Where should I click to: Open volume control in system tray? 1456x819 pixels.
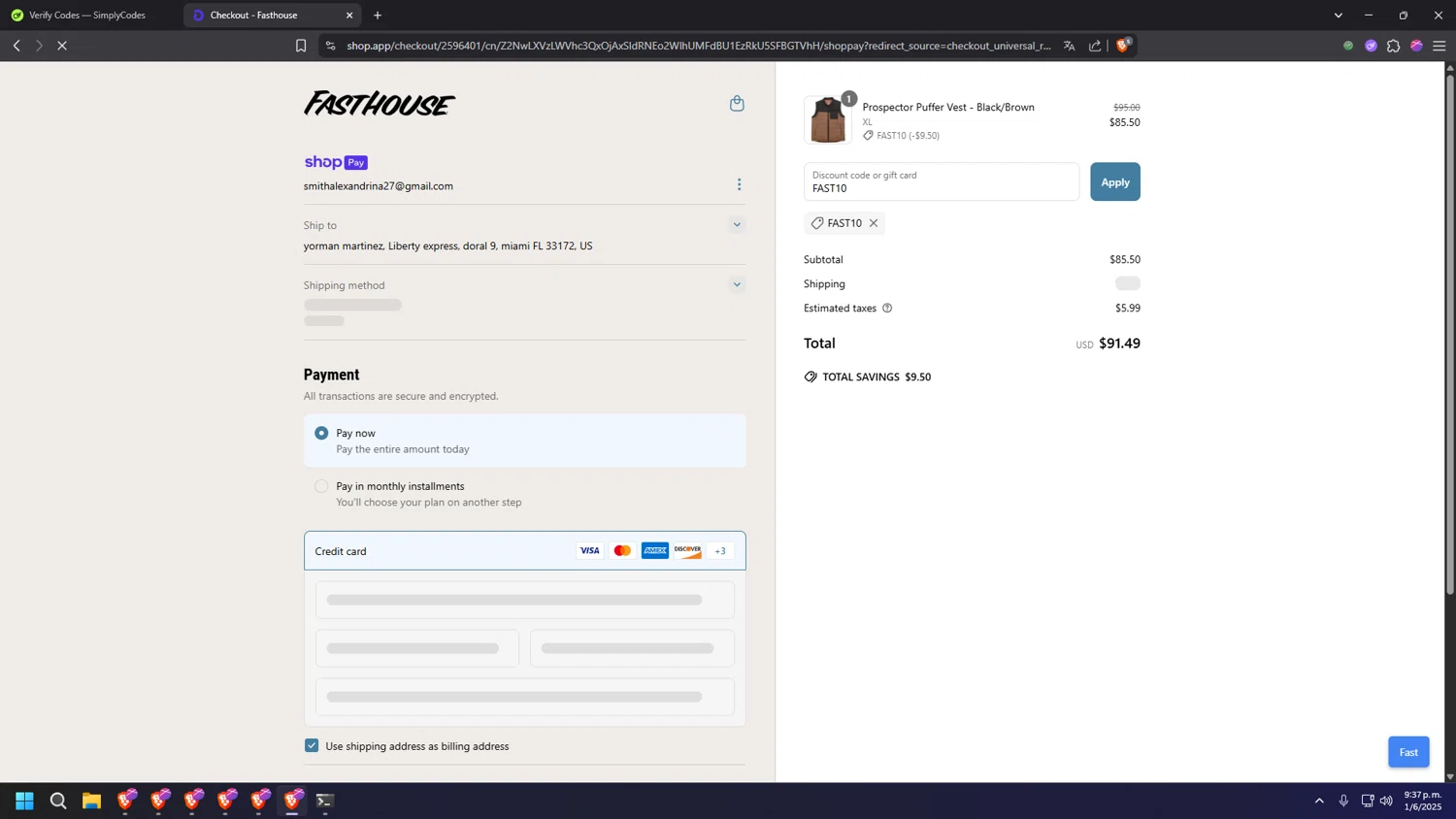pos(1386,801)
